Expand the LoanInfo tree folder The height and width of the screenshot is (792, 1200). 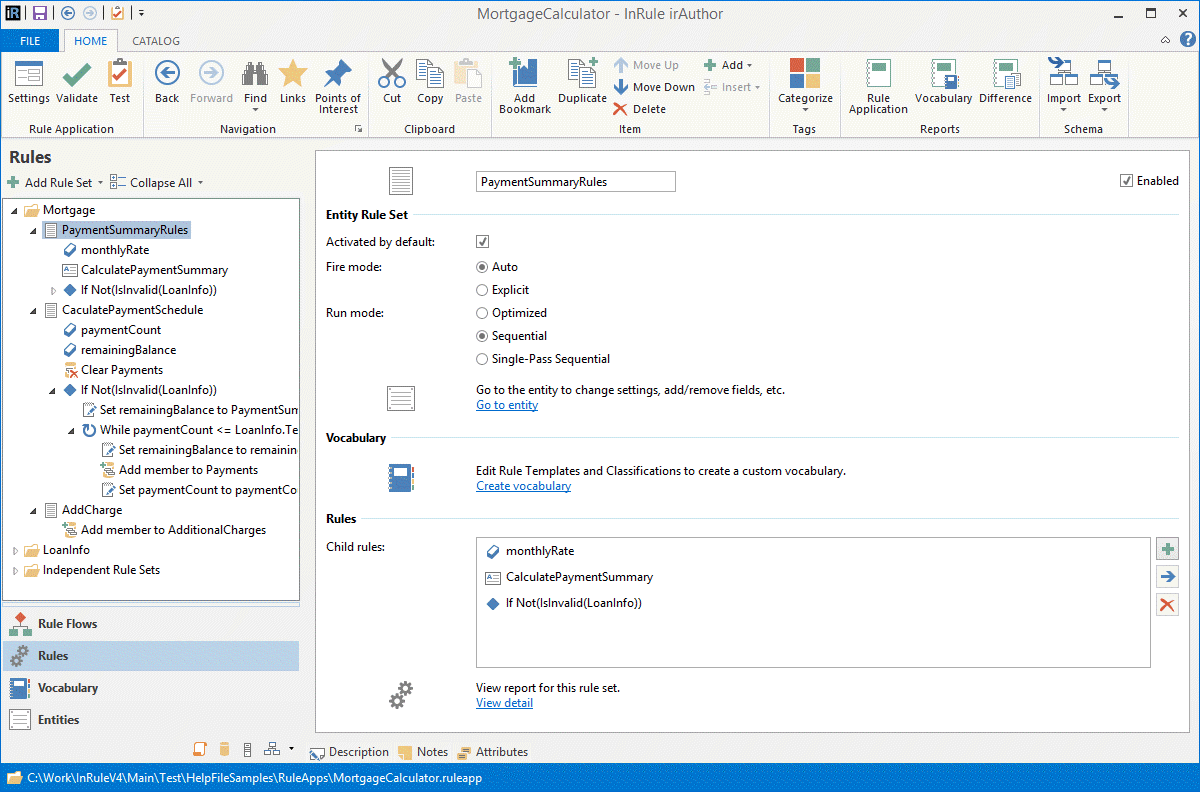coord(15,550)
